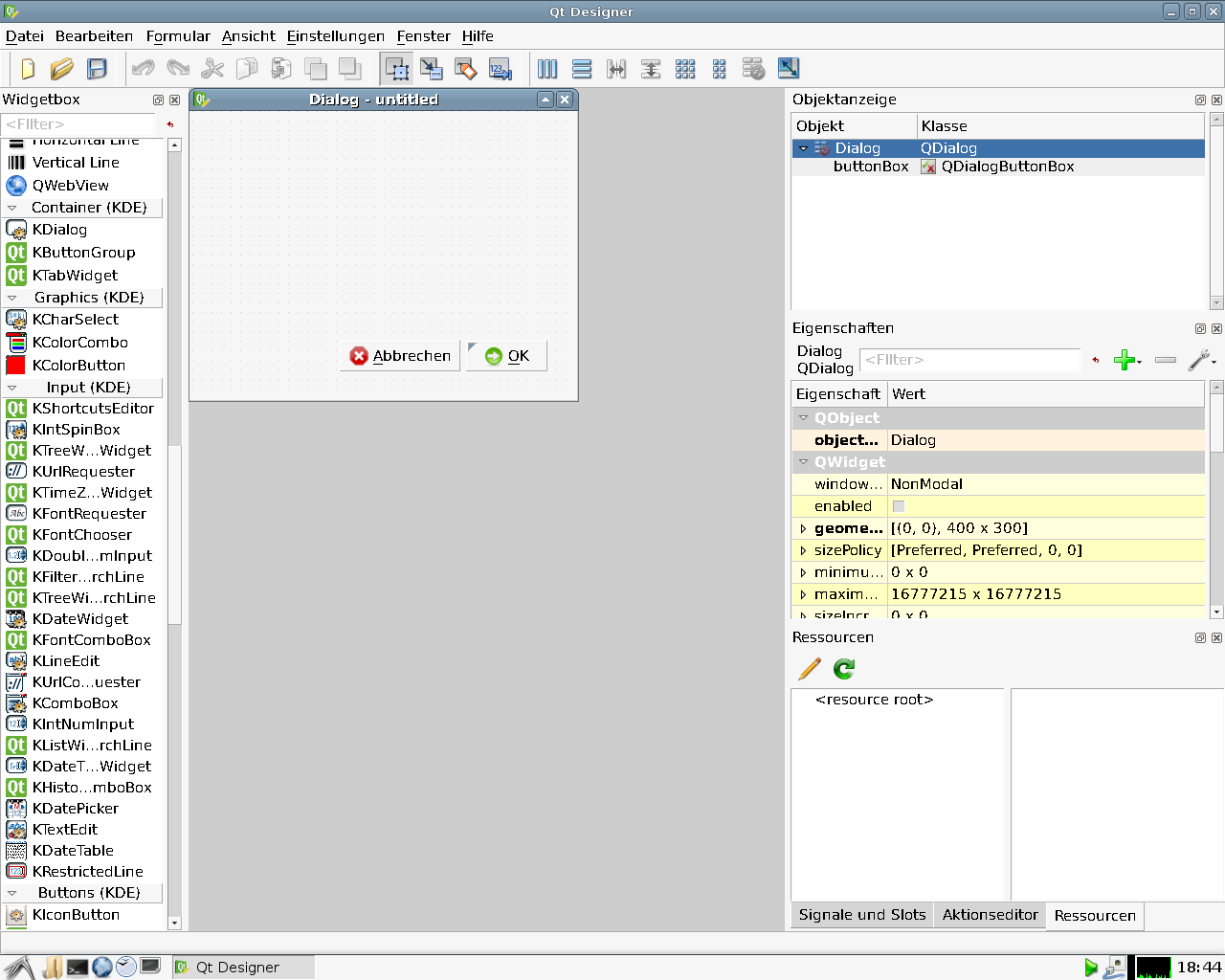1225x980 pixels.
Task: Collapse the Container (KDE) category
Action: [12, 208]
